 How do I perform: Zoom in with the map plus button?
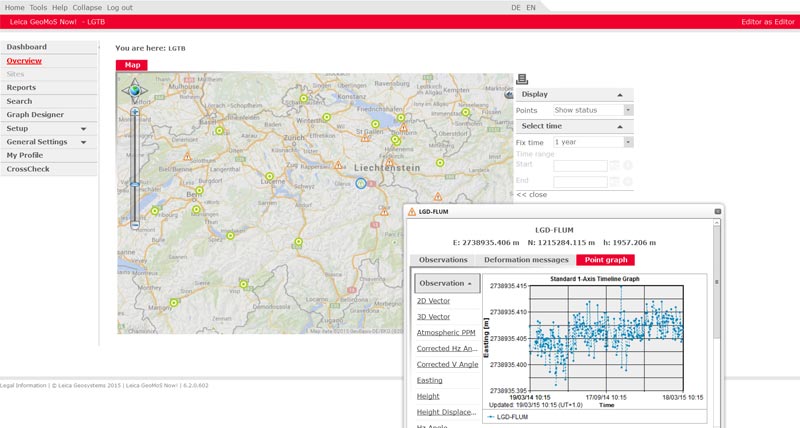134,112
